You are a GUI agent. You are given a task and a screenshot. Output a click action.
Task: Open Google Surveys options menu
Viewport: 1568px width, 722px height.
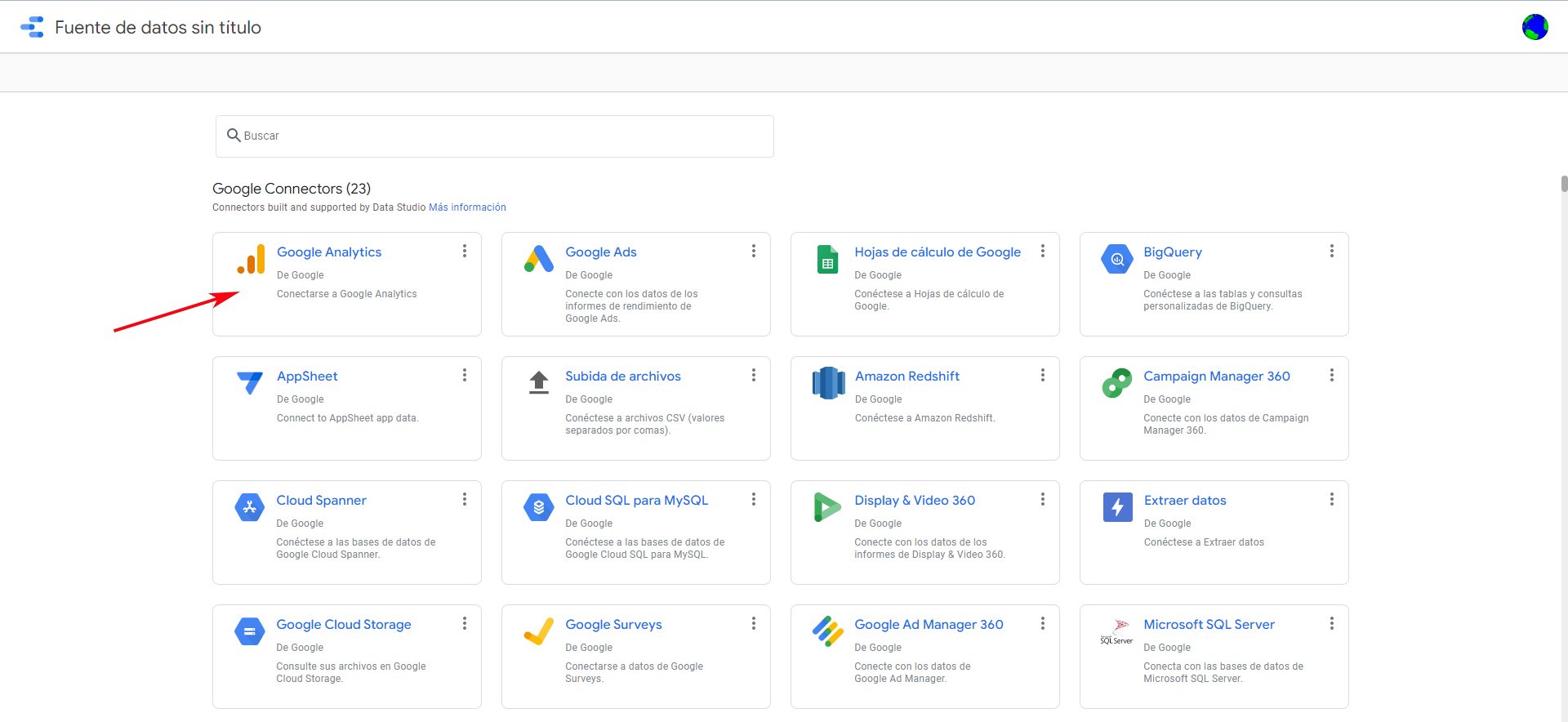pyautogui.click(x=754, y=623)
